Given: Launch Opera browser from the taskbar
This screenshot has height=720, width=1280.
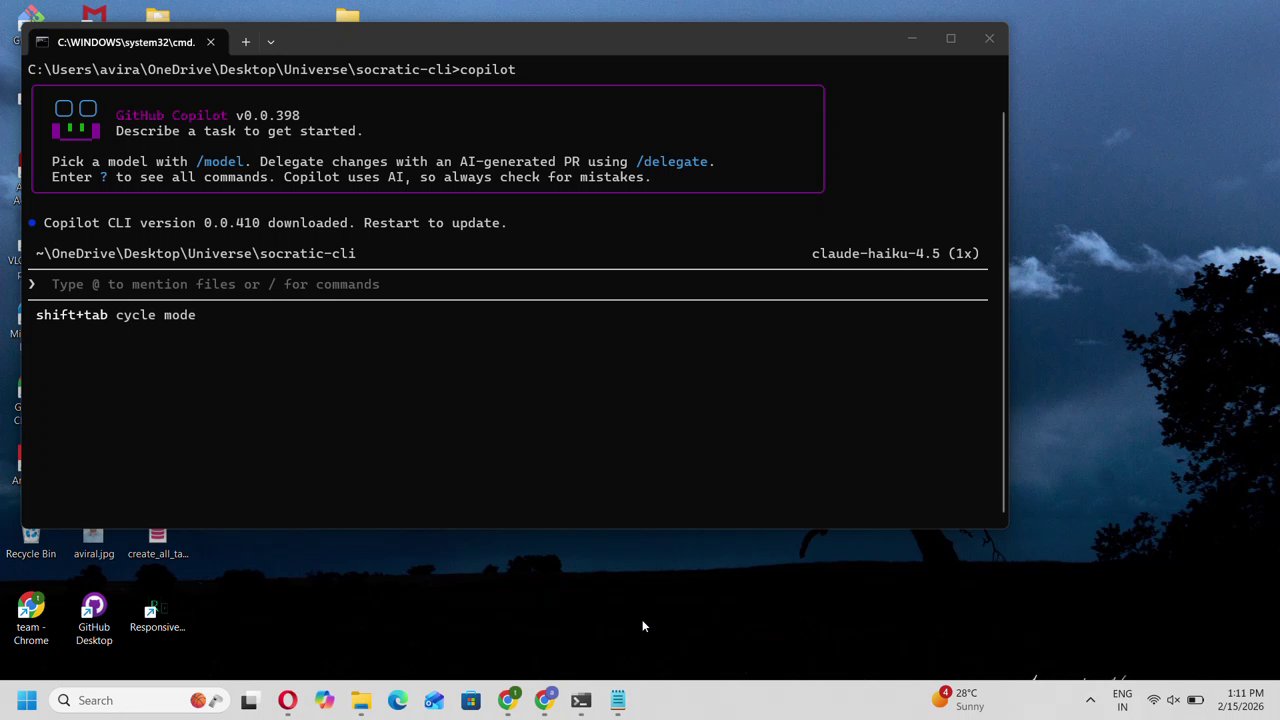Looking at the screenshot, I should pyautogui.click(x=287, y=700).
